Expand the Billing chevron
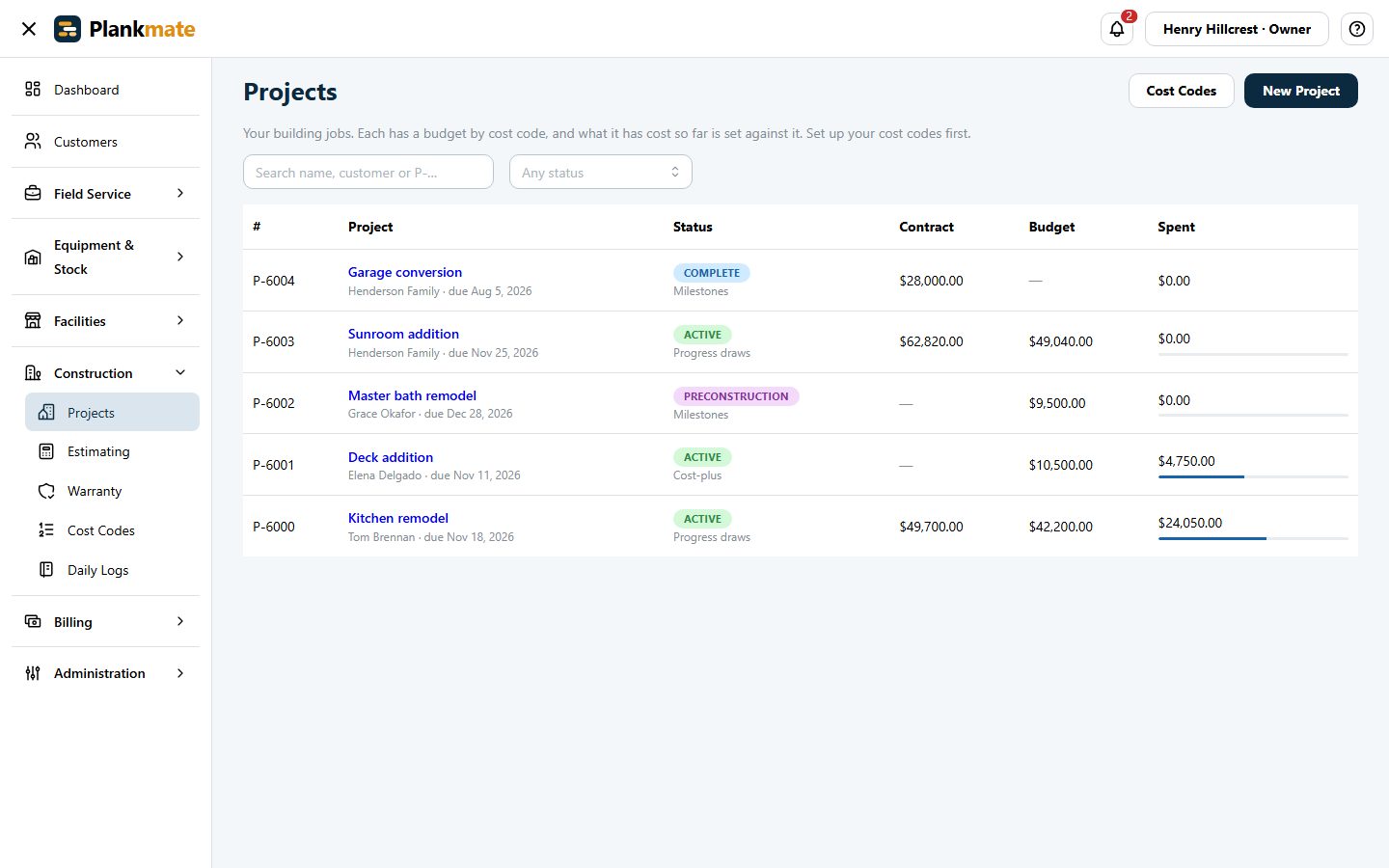Screen dimensions: 1389x868 tap(180, 621)
